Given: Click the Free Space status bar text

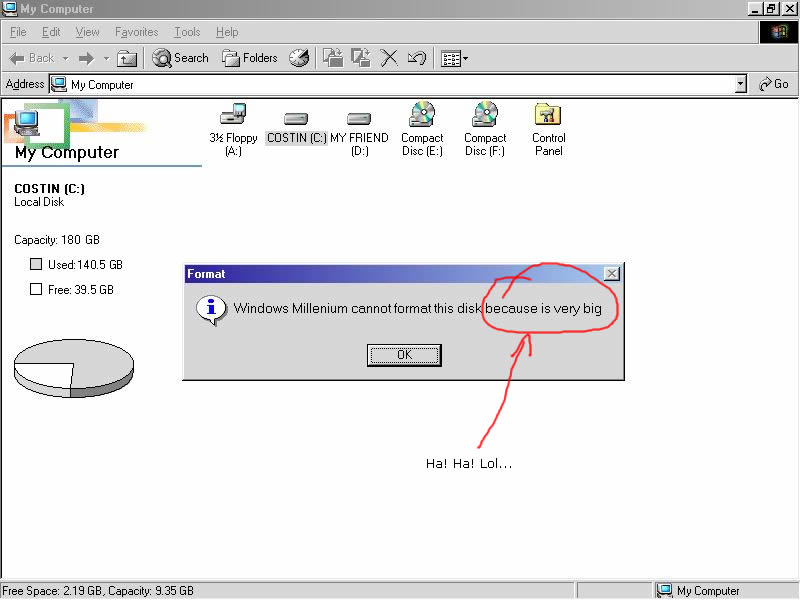Looking at the screenshot, I should click(x=98, y=591).
